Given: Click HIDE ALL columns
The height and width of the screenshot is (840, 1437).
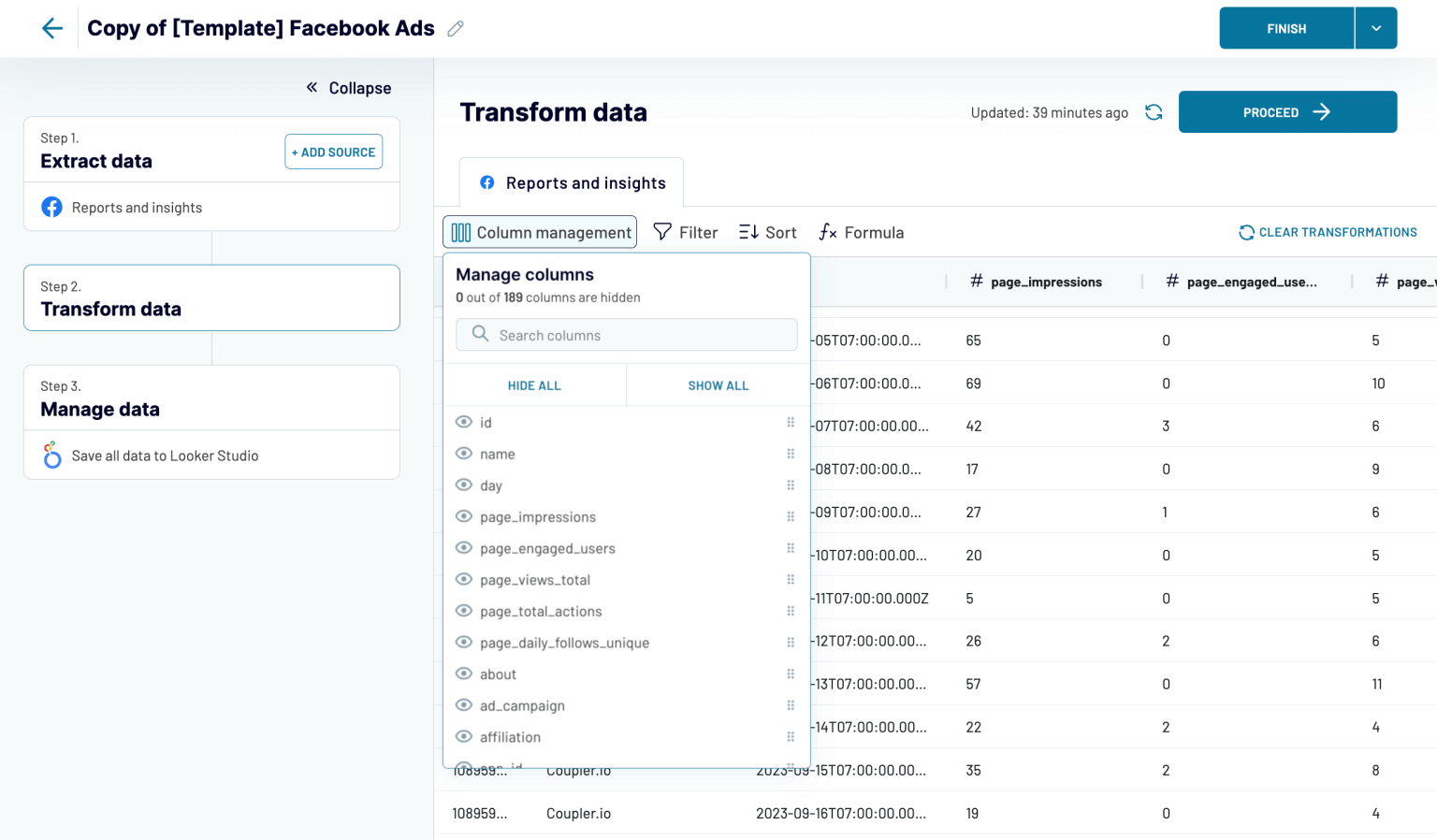Looking at the screenshot, I should 534,385.
